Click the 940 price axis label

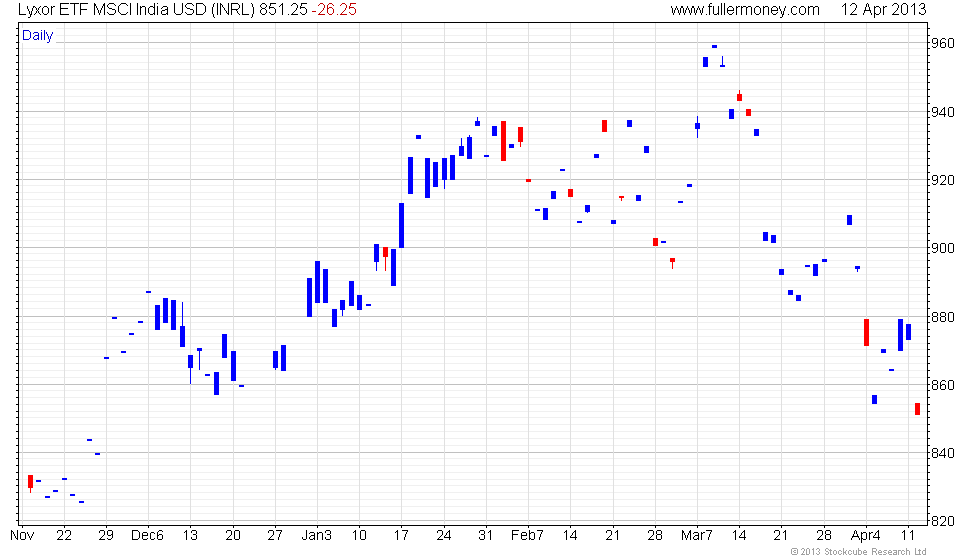[x=943, y=112]
